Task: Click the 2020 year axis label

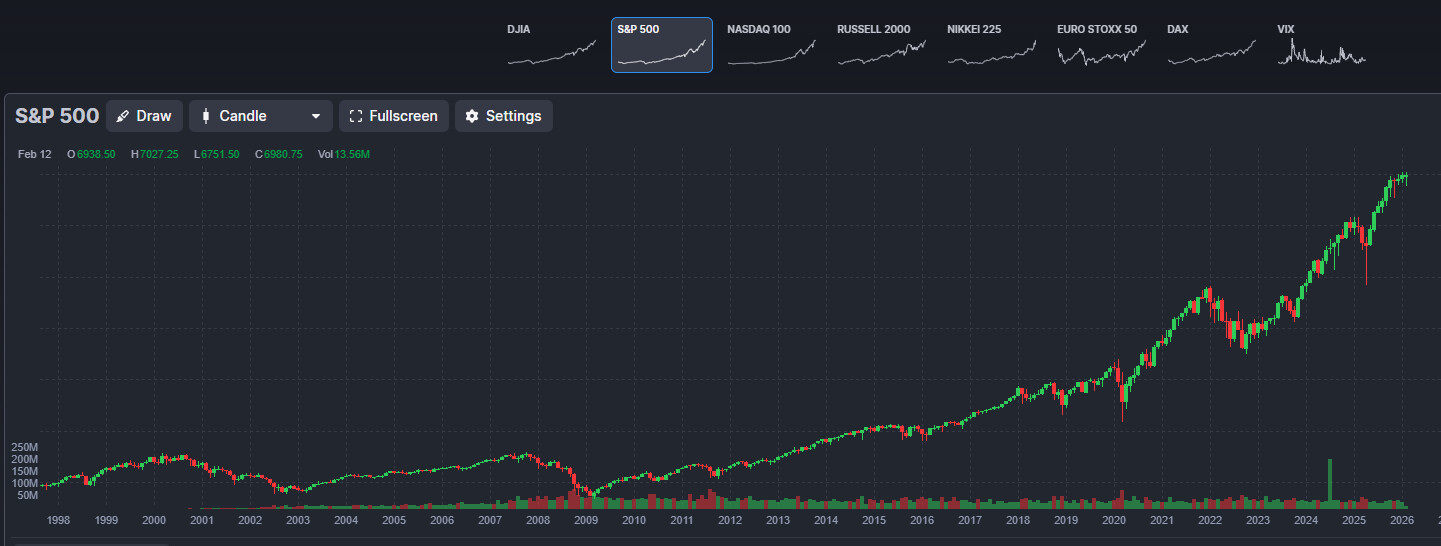Action: (1114, 520)
